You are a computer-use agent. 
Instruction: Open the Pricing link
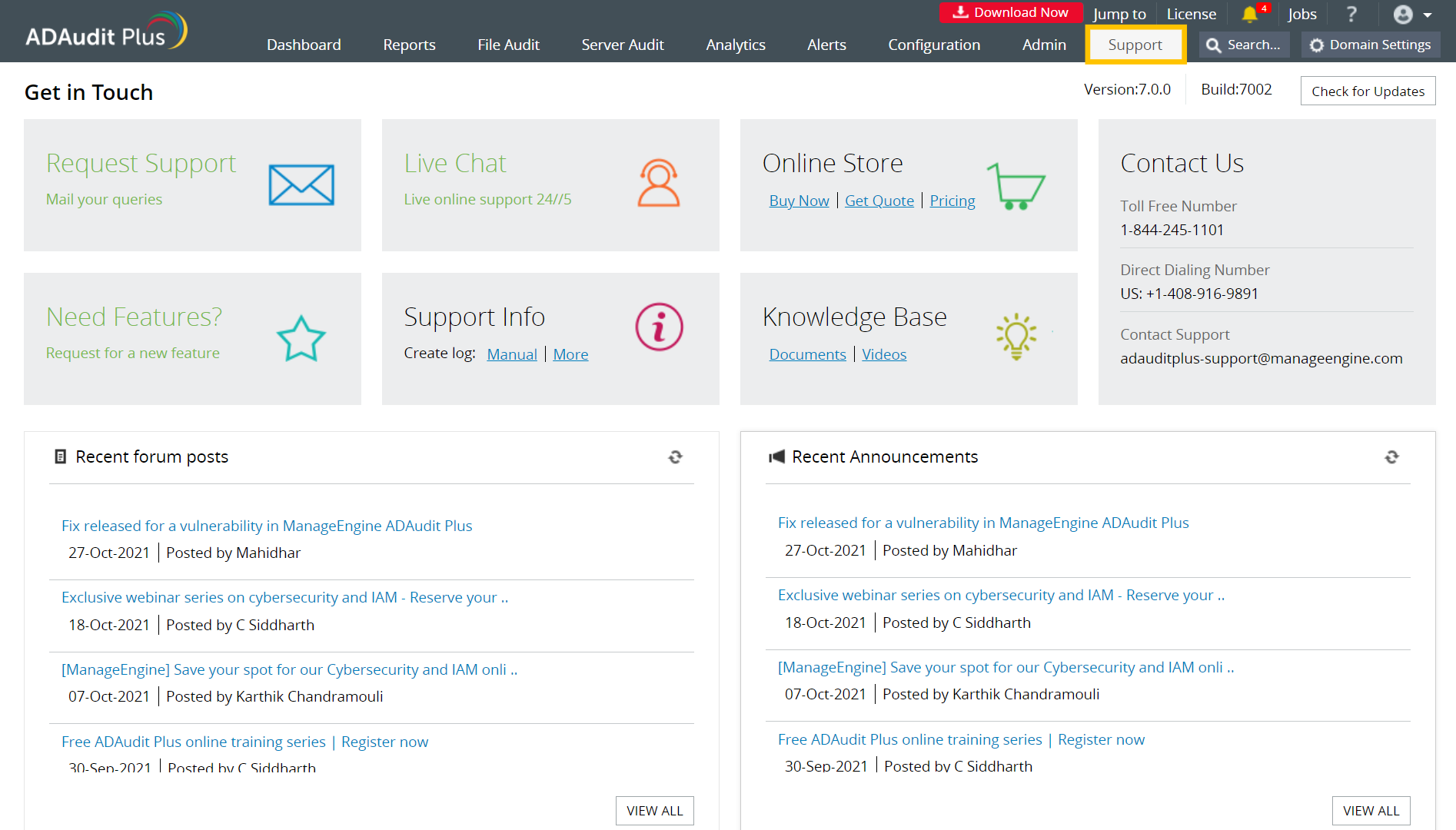952,201
